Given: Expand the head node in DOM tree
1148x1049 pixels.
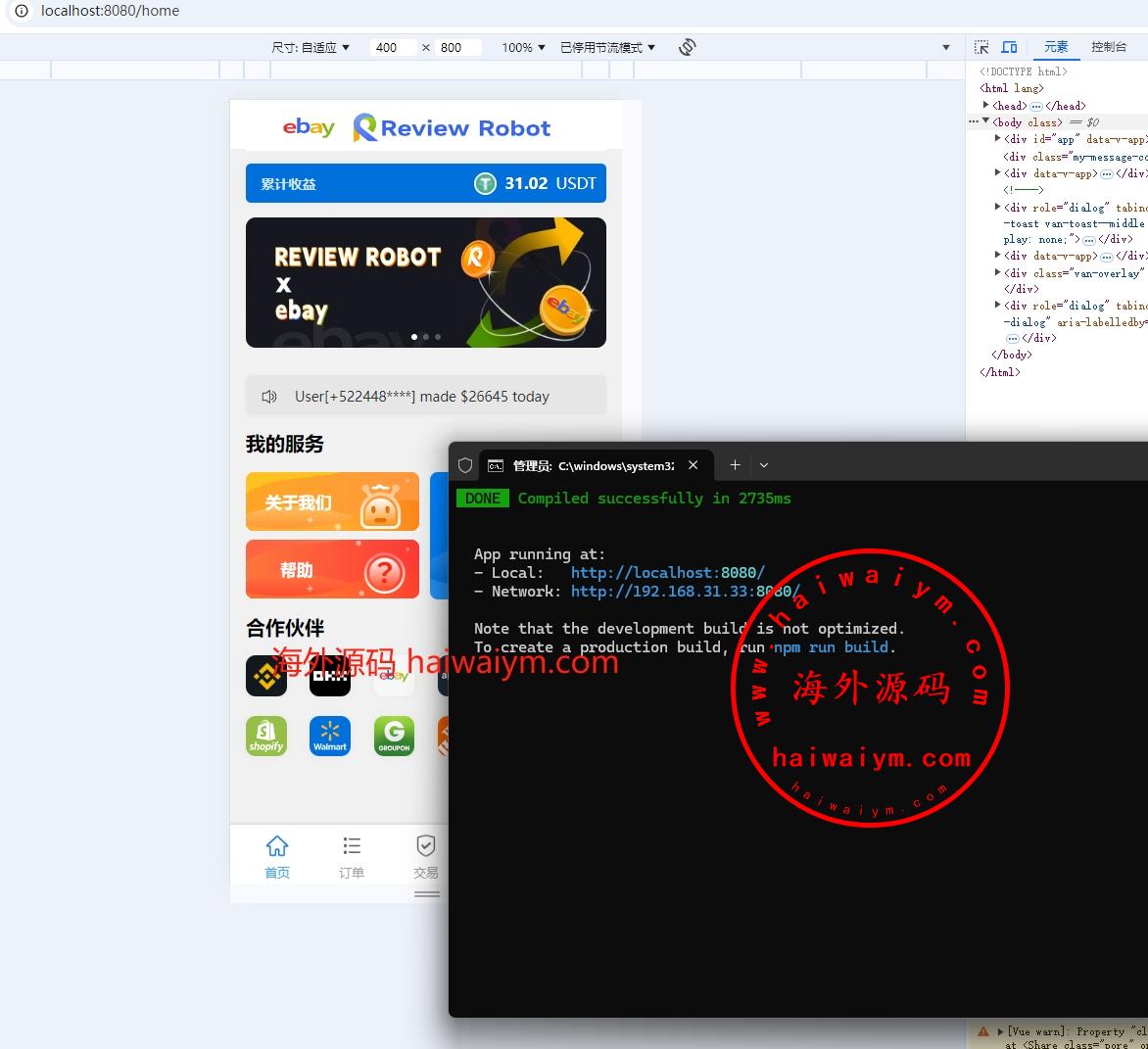Looking at the screenshot, I should click(986, 105).
